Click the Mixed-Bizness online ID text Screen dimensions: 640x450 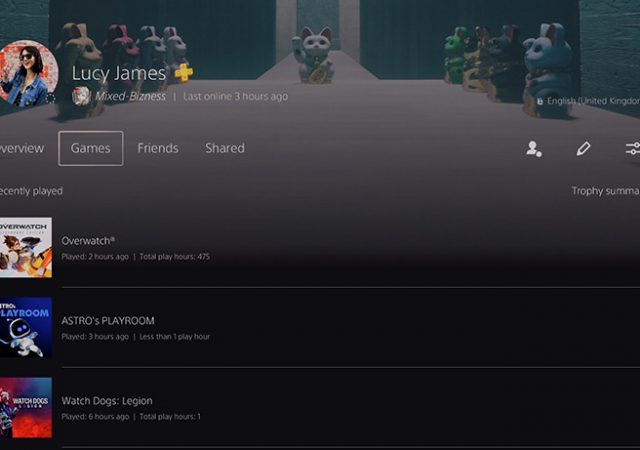(131, 96)
